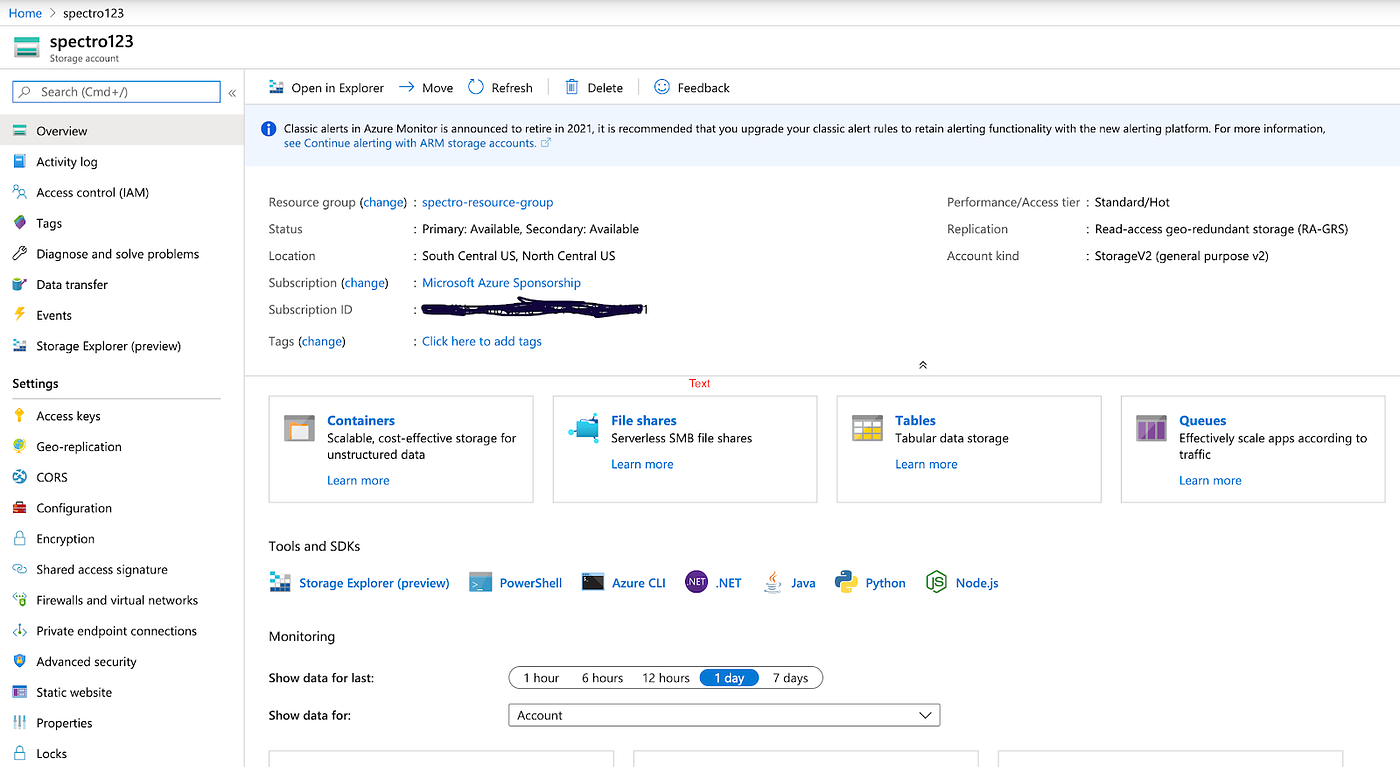Click Learn more under Tables
The width and height of the screenshot is (1400, 767).
(x=926, y=464)
